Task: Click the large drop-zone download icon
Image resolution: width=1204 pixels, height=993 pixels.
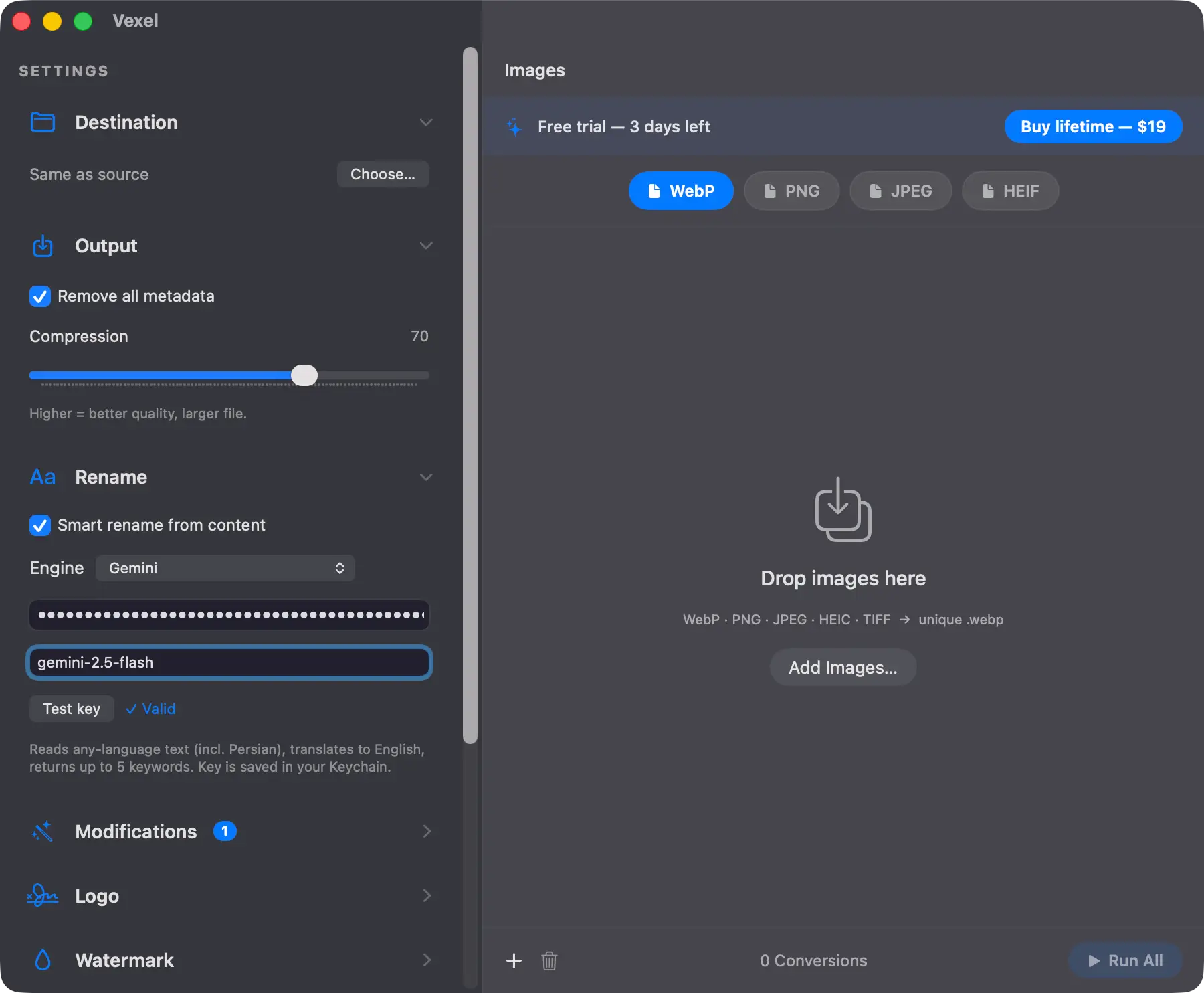Action: click(x=843, y=509)
